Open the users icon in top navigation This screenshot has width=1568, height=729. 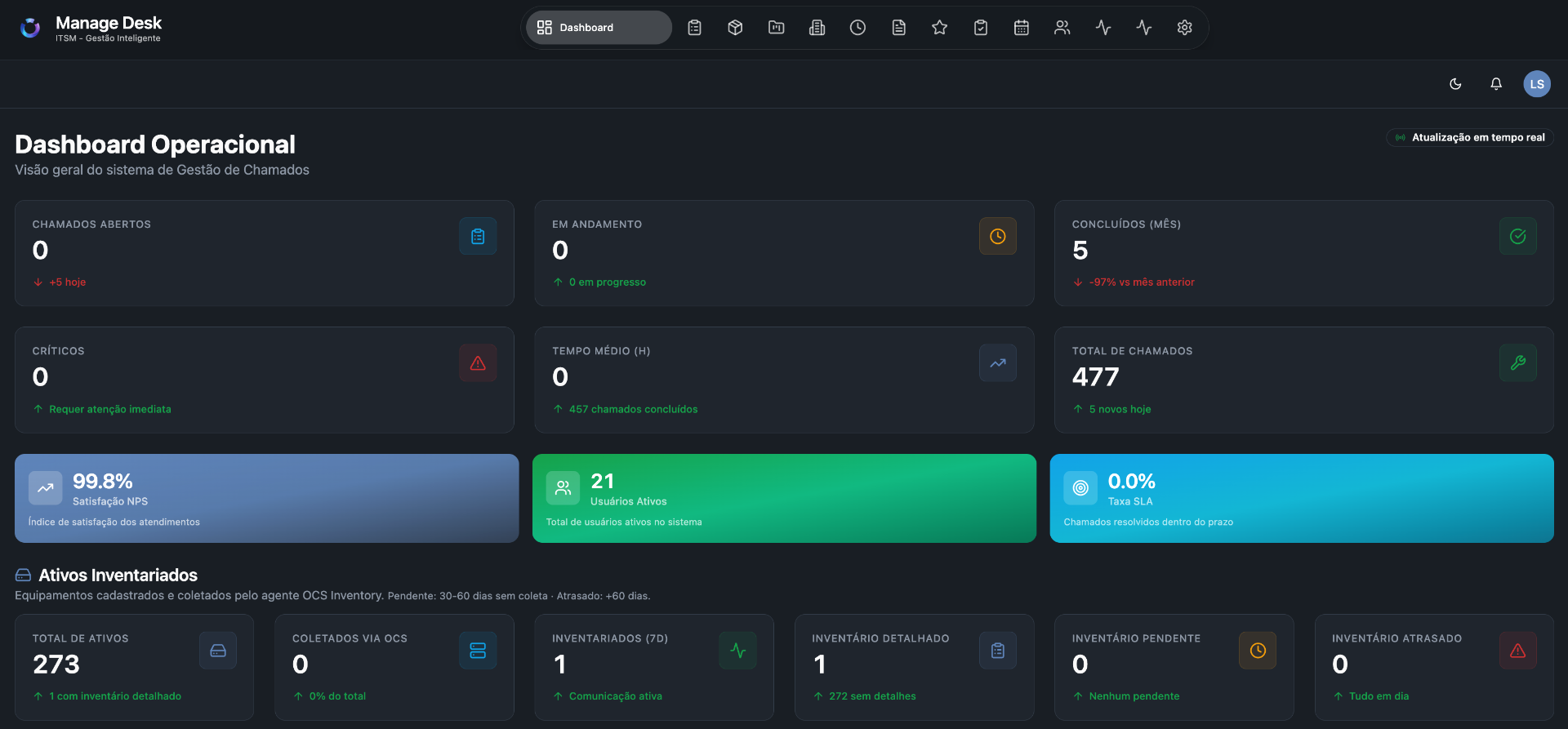click(x=1062, y=28)
